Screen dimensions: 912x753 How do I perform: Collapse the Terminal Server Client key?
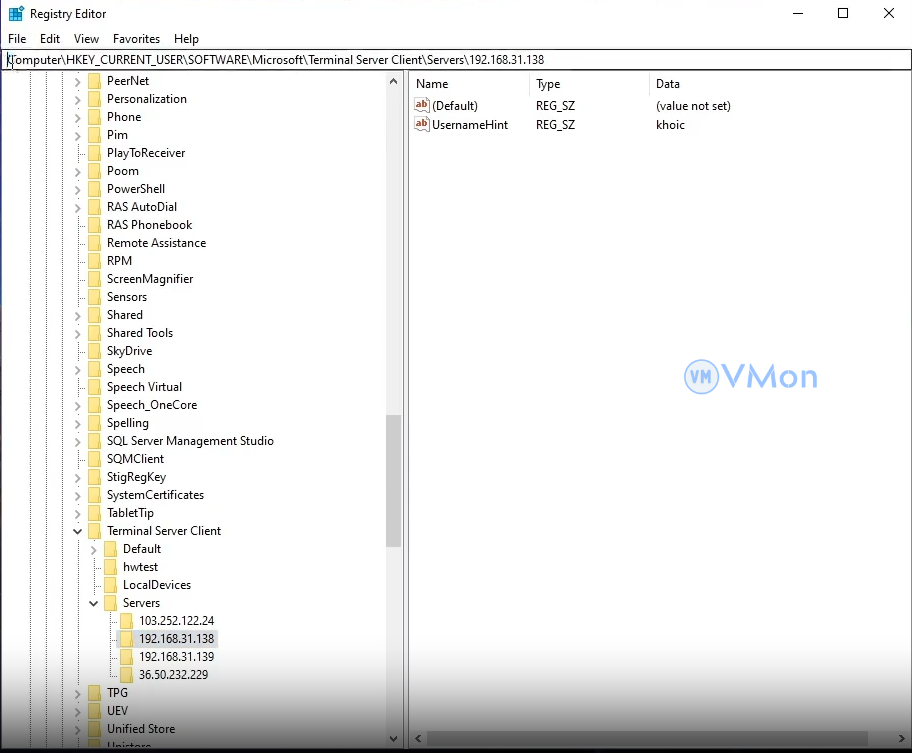click(78, 531)
